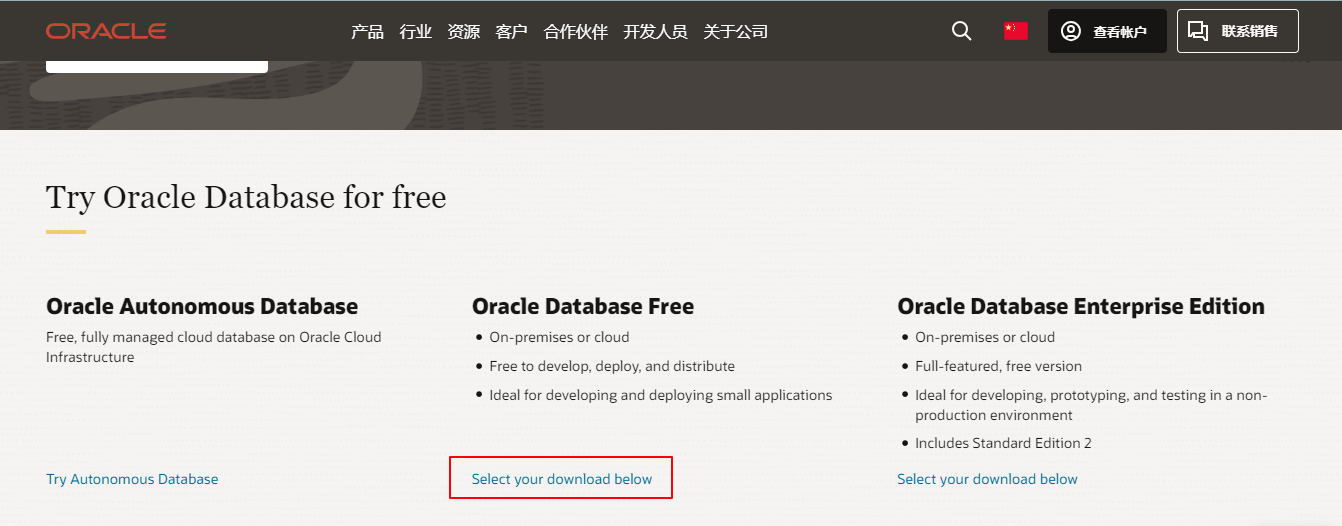Expand the 客户 navigation dropdown

click(x=511, y=32)
